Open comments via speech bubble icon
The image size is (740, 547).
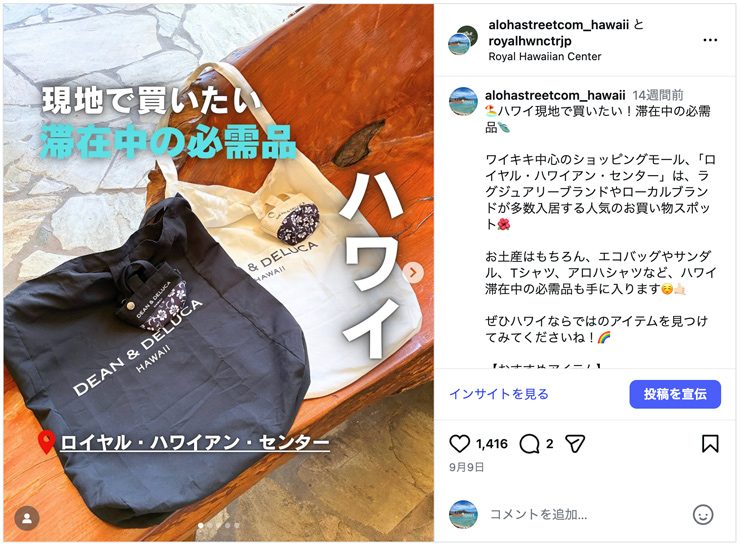click(x=529, y=444)
